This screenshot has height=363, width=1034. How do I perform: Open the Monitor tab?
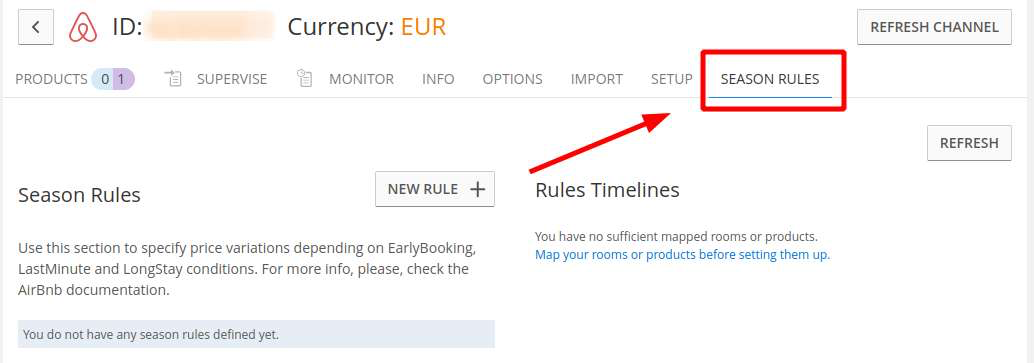point(361,79)
